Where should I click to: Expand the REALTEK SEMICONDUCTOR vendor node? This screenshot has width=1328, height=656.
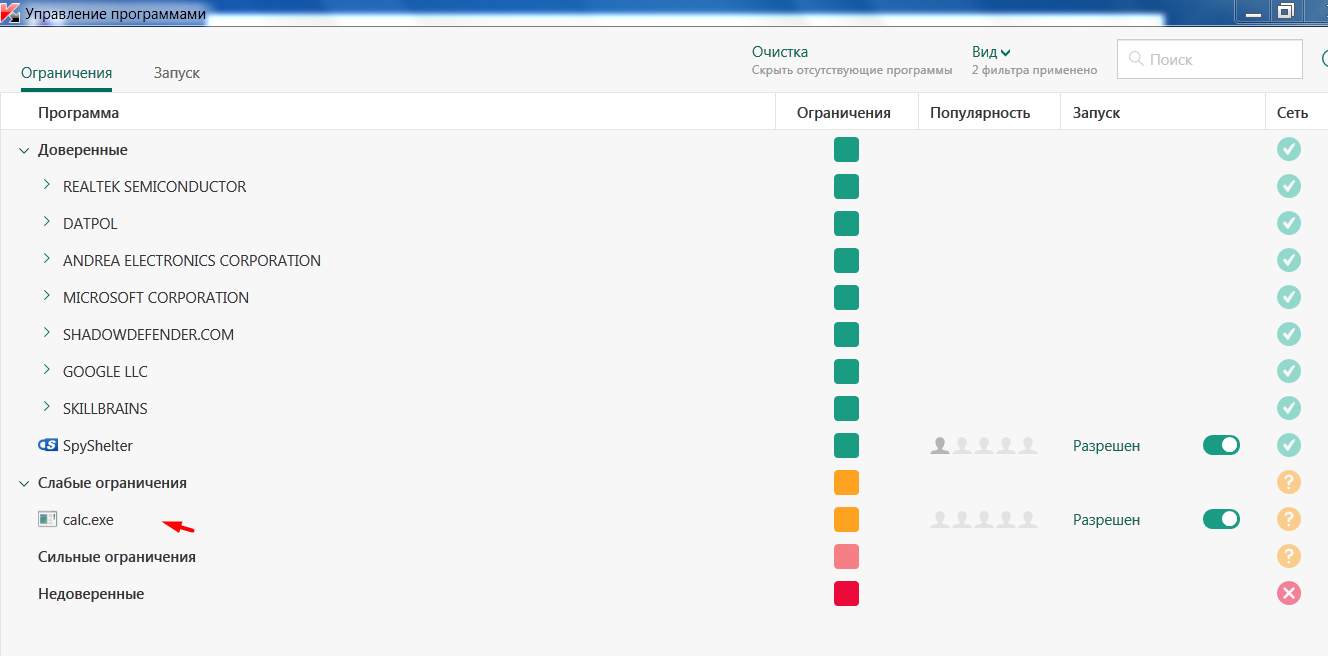pos(47,186)
